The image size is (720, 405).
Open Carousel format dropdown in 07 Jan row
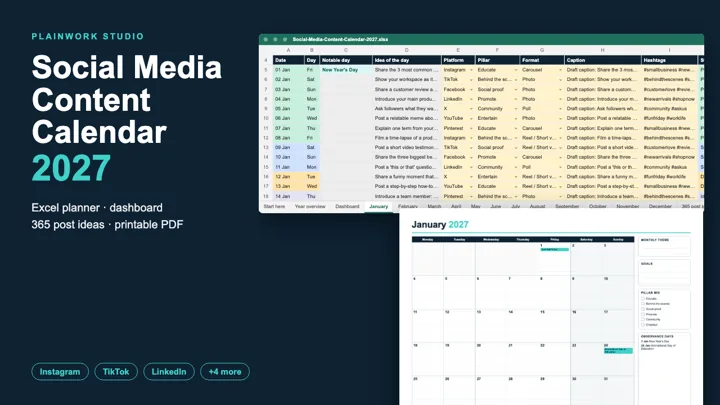point(560,128)
